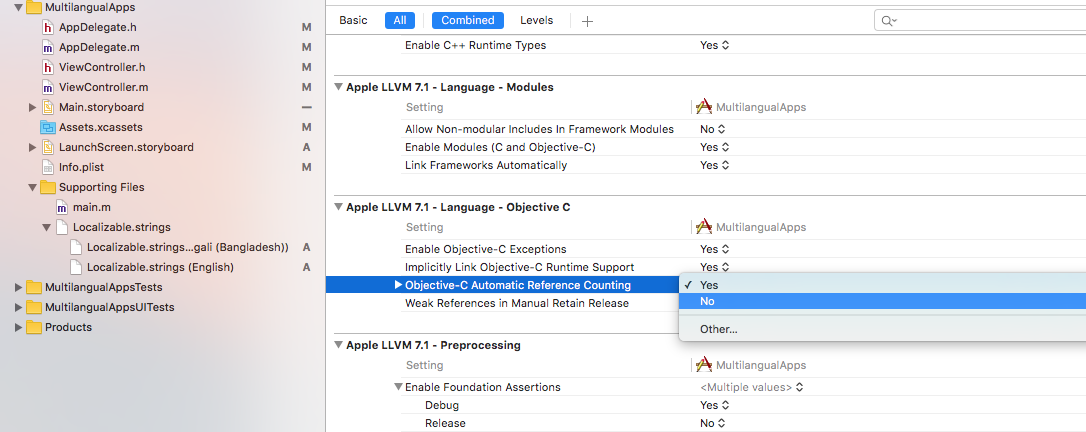This screenshot has width=1086, height=432.
Task: Choose Yes in the ARC popup menu
Action: (882, 285)
